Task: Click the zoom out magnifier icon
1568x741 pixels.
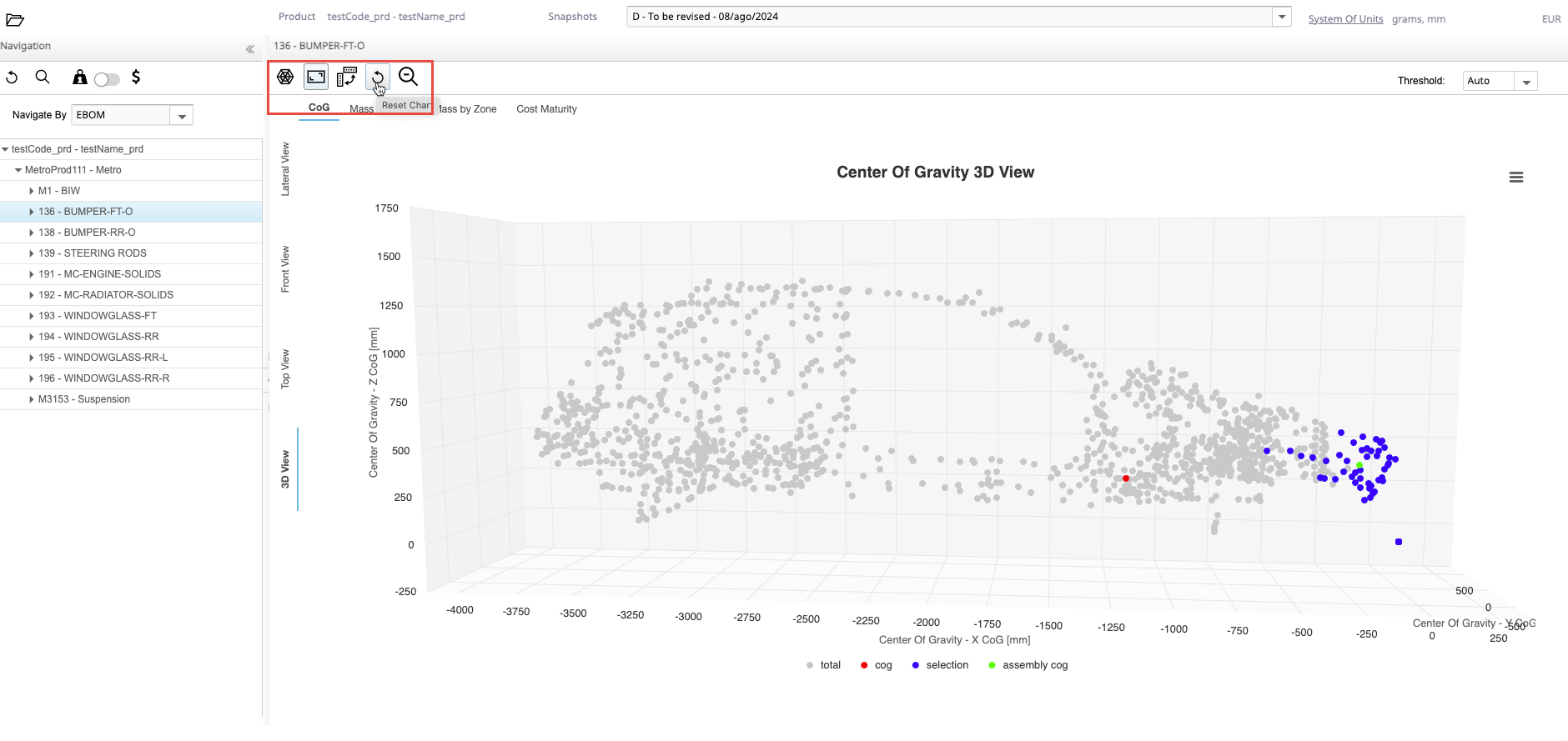Action: pyautogui.click(x=408, y=77)
